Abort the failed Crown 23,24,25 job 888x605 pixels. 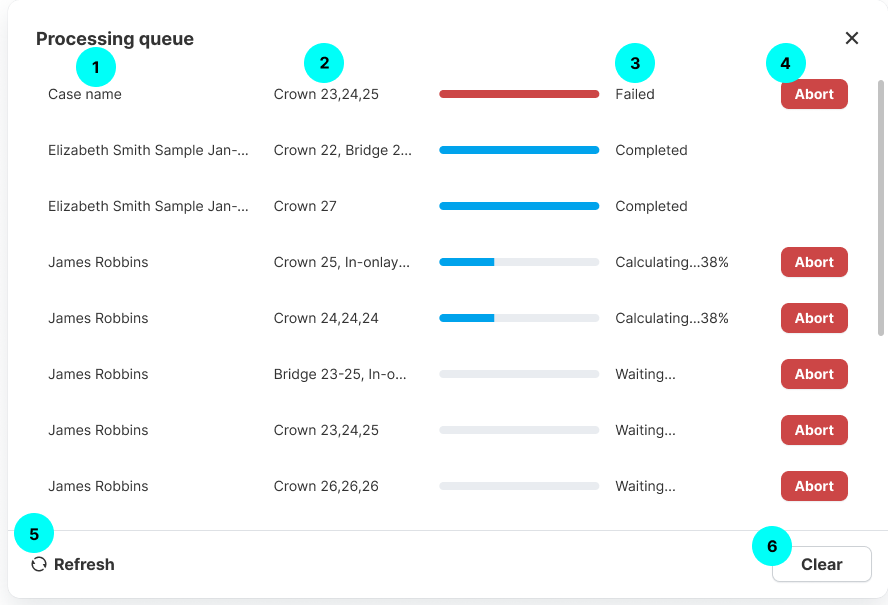point(814,94)
